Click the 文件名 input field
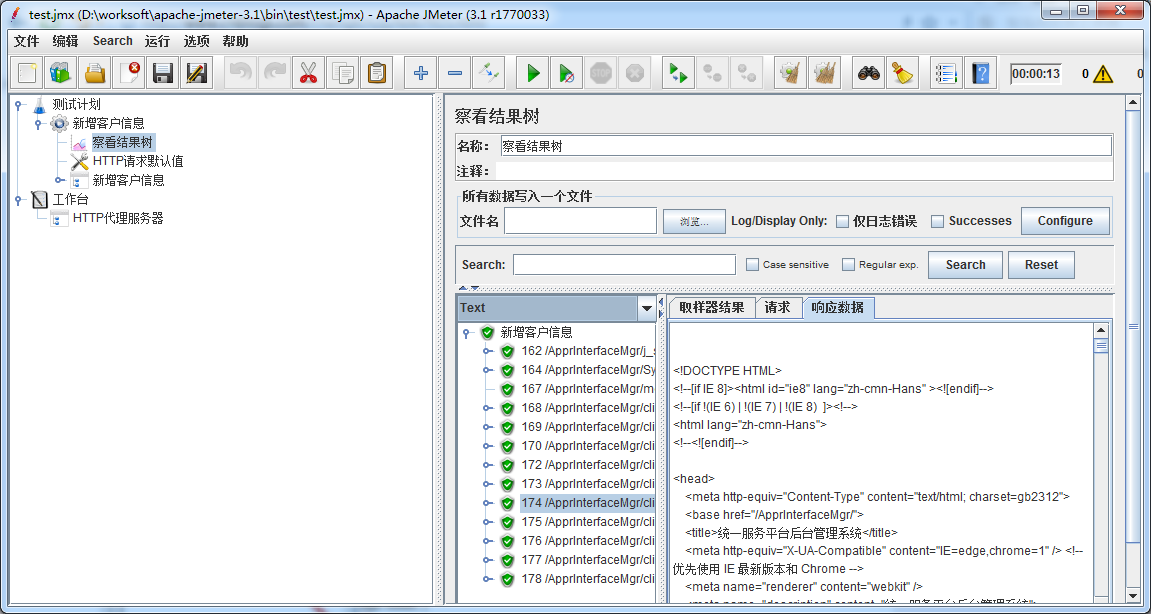 click(x=580, y=221)
